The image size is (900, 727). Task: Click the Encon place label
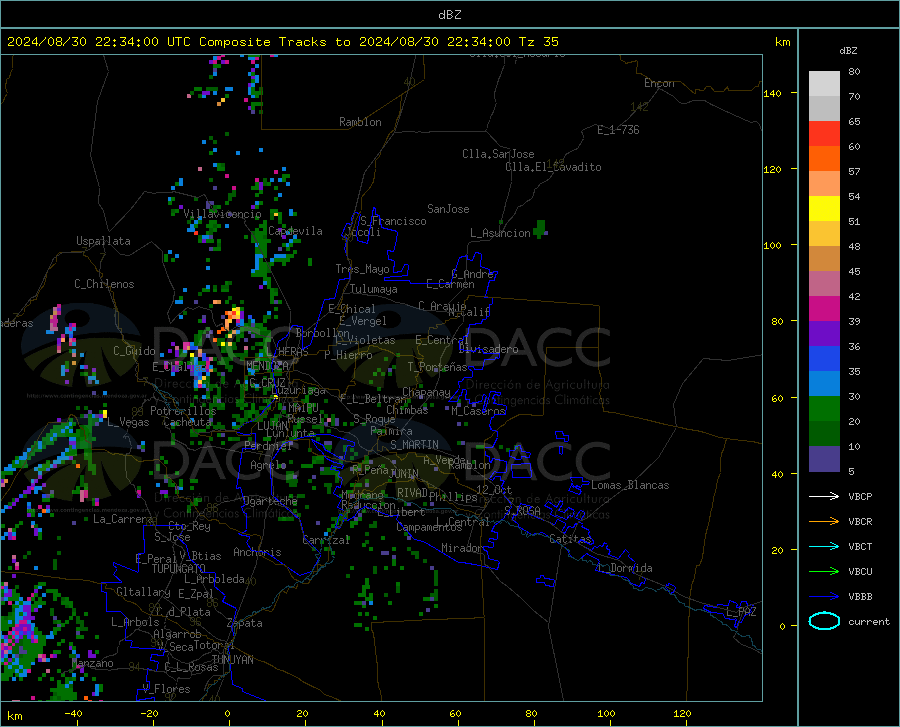[659, 83]
